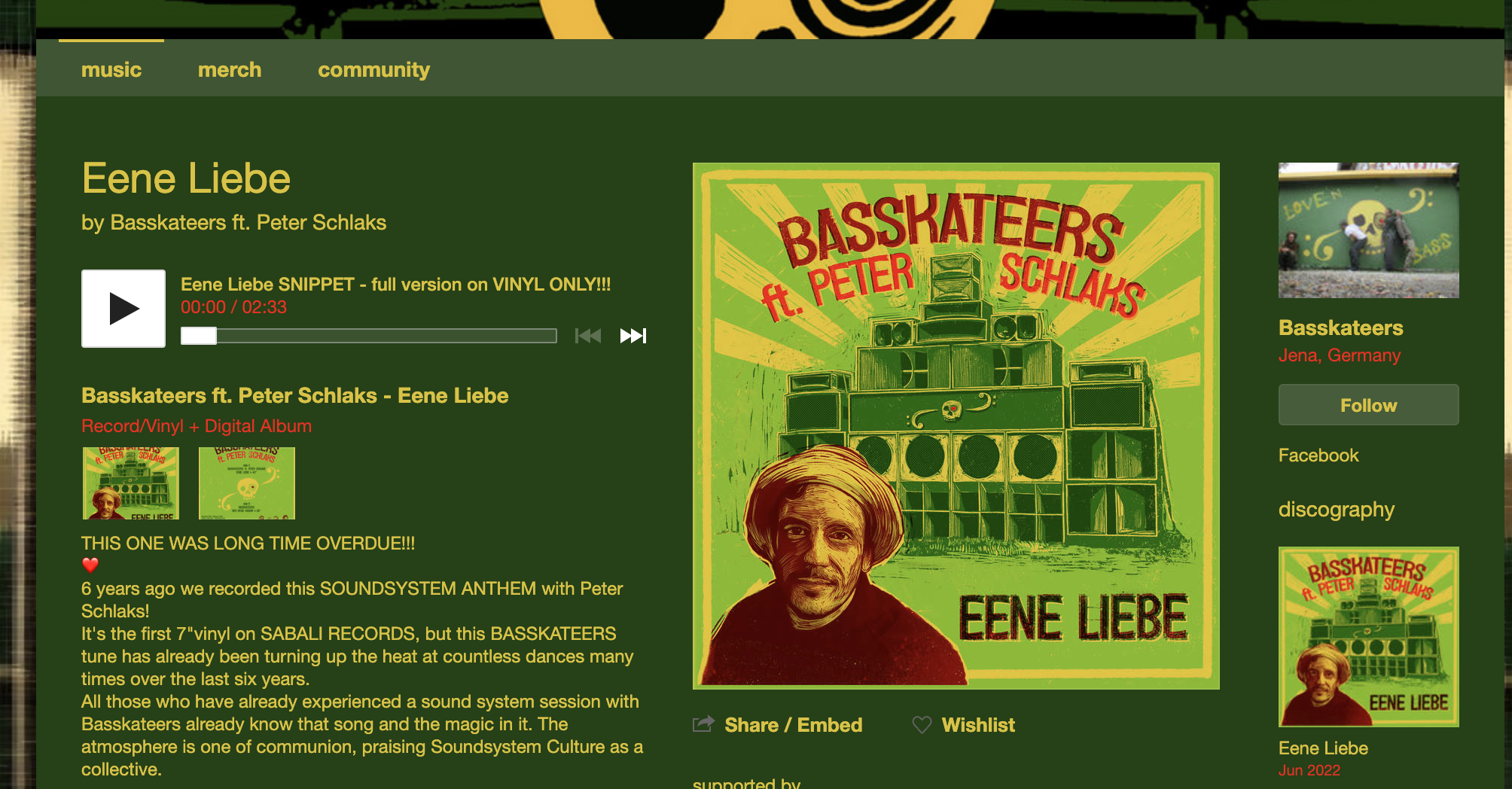This screenshot has width=1512, height=789.
Task: Open Share / Embed options
Action: [794, 725]
